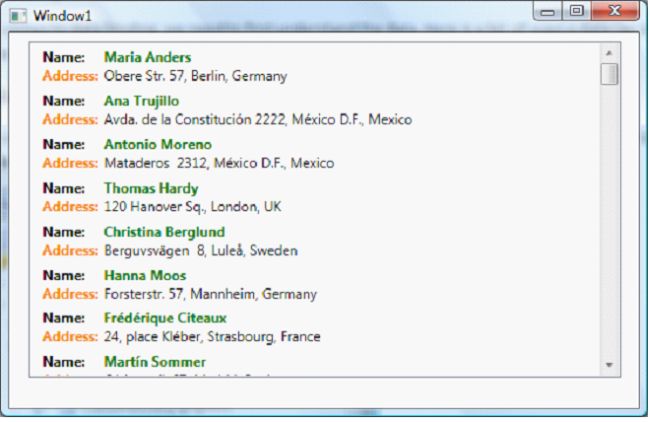
Task: Select the name Frédérique Citeaux
Action: click(165, 318)
